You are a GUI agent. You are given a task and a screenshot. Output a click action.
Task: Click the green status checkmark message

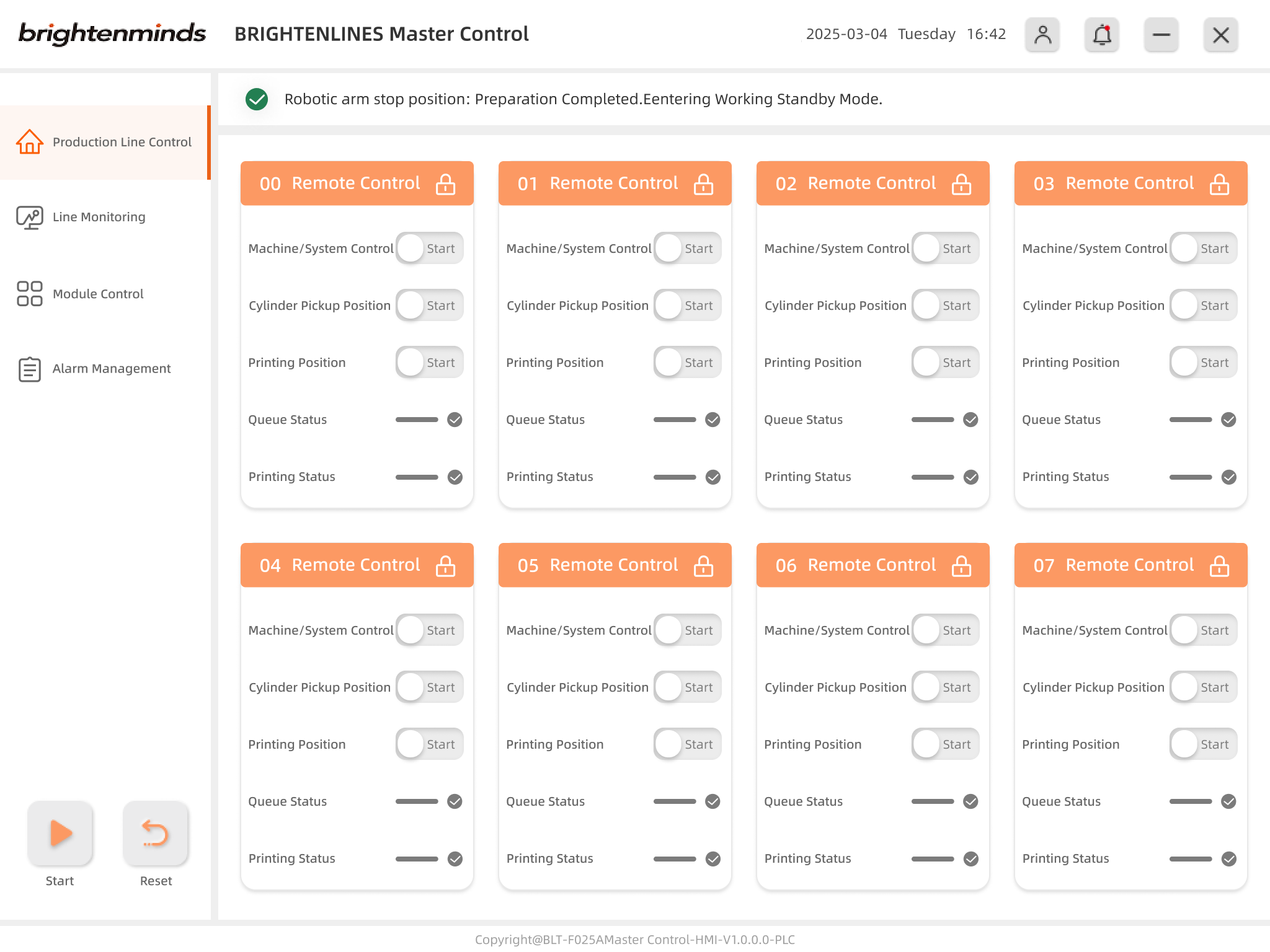coord(257,99)
